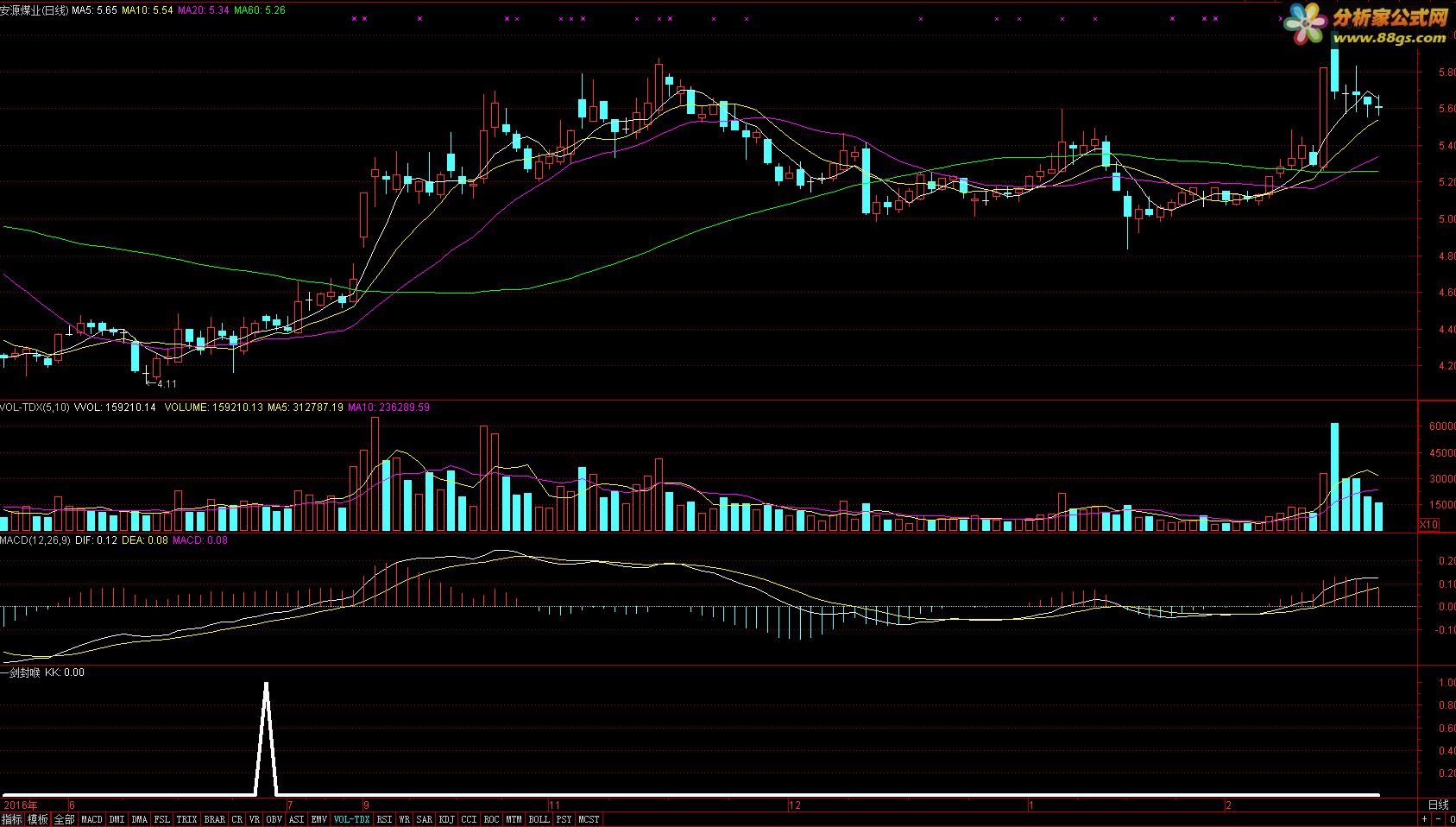Select the MCST indicator tab

(x=589, y=819)
